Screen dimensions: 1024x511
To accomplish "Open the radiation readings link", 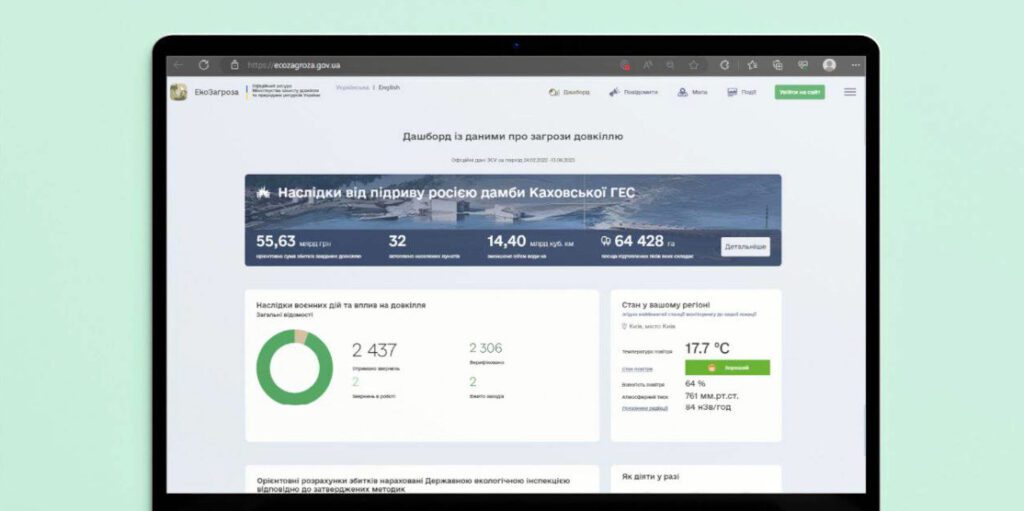I will click(644, 408).
